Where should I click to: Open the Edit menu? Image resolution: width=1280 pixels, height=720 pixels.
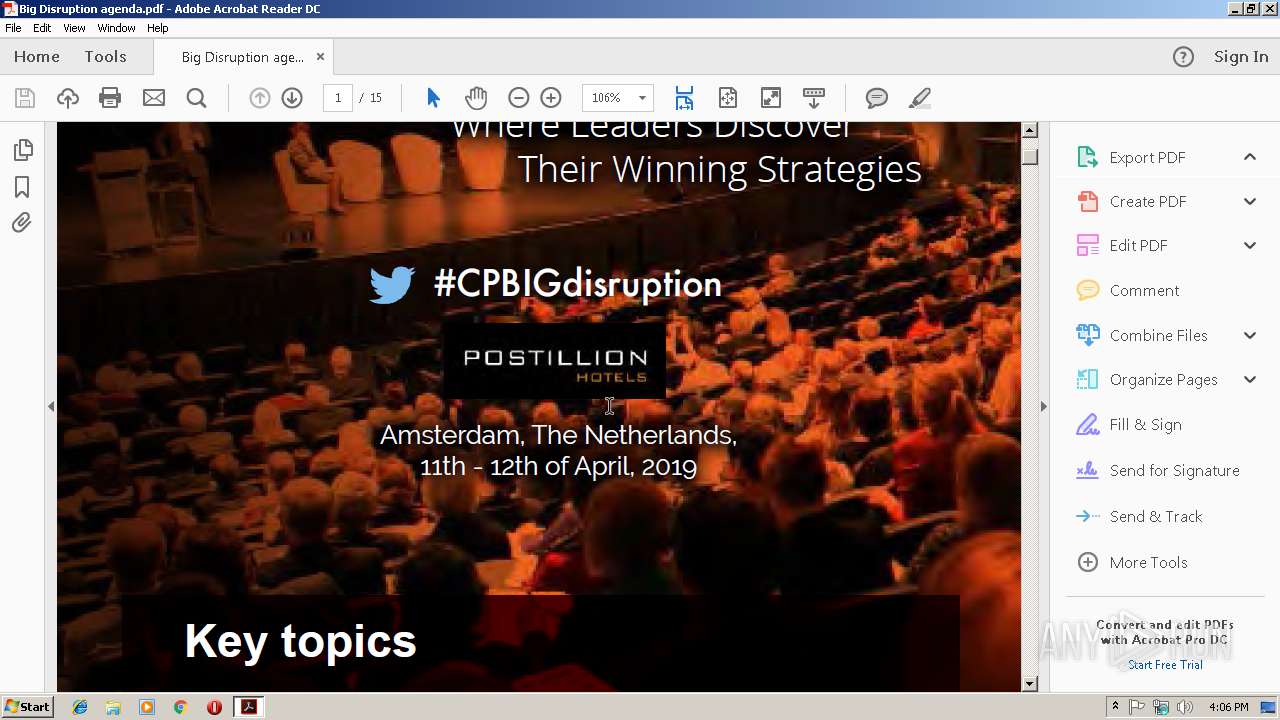click(x=42, y=28)
